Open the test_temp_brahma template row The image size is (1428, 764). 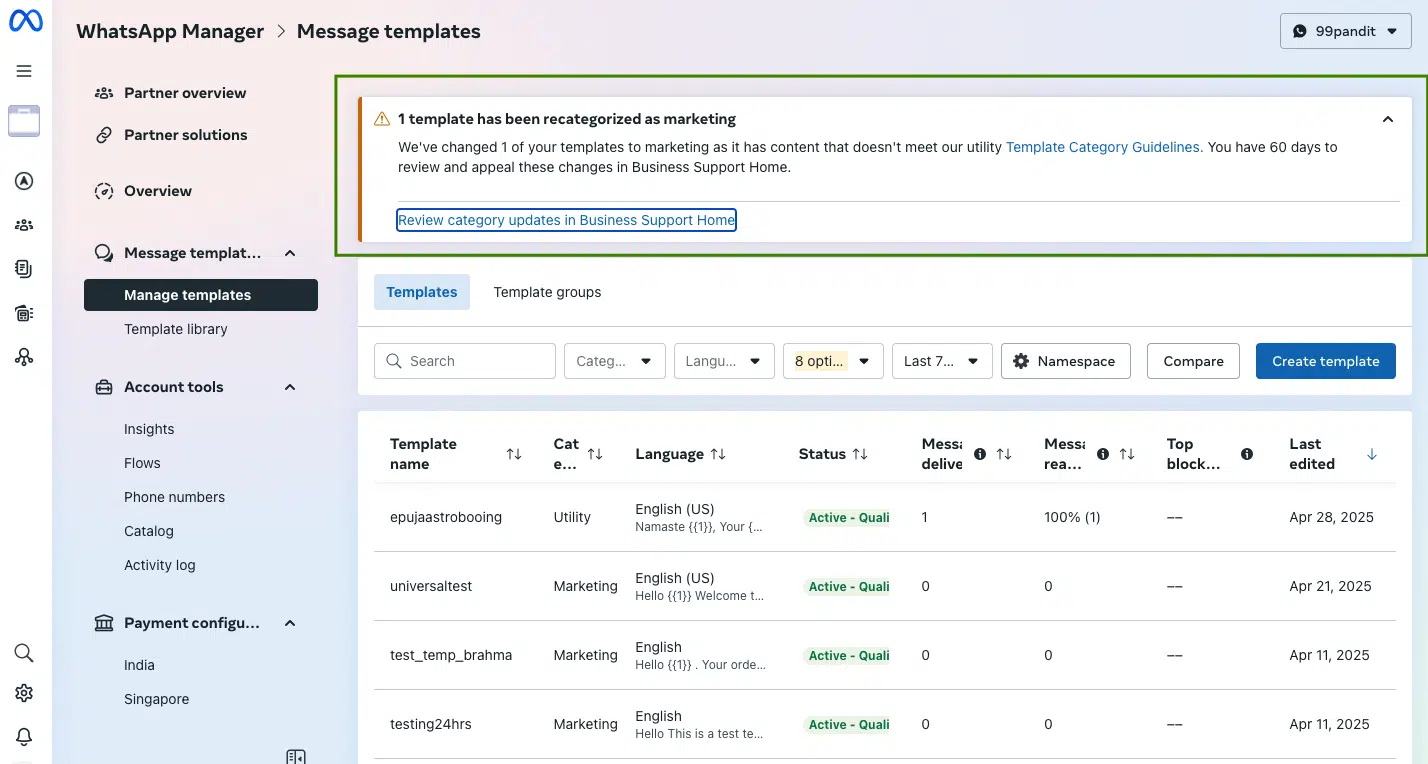pyautogui.click(x=885, y=655)
